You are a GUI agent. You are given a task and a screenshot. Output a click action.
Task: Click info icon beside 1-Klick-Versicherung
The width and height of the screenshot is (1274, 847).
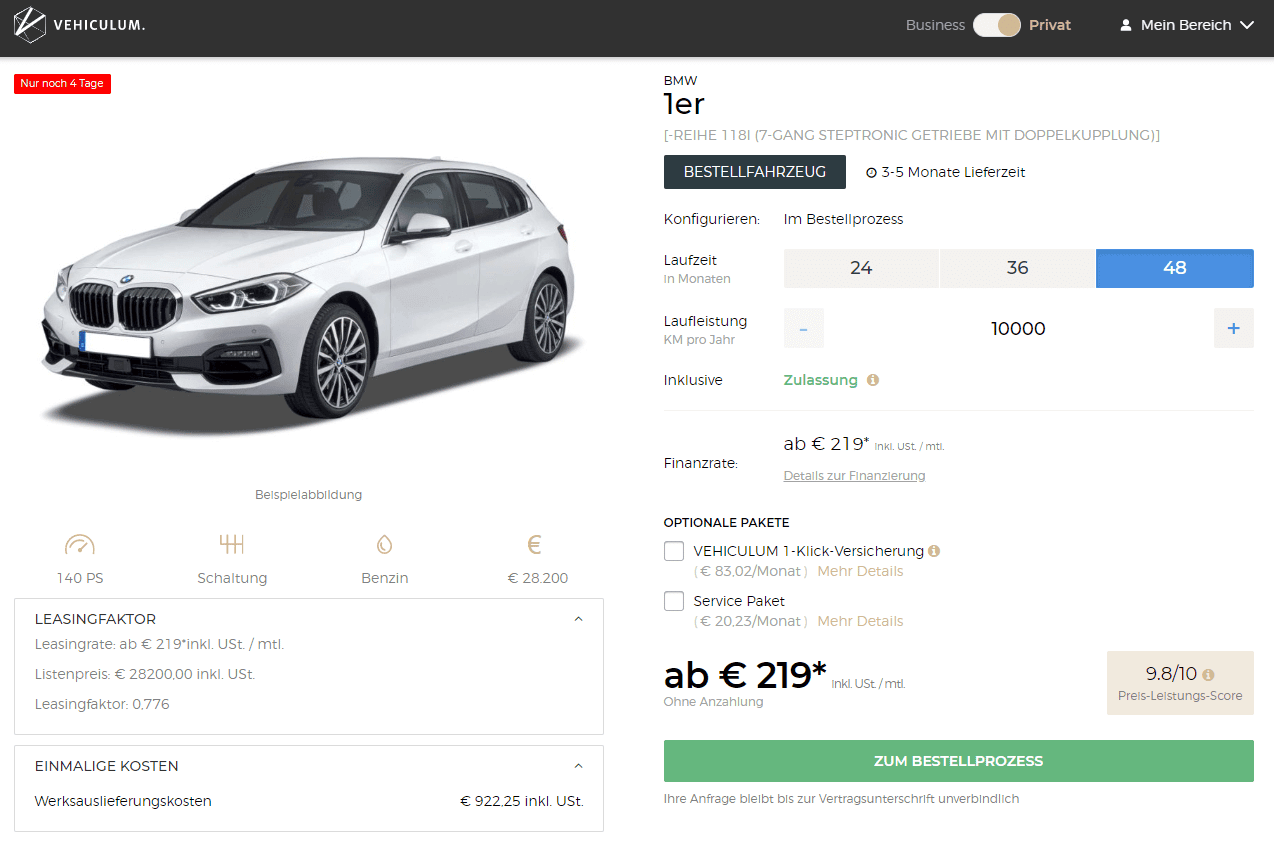(x=934, y=551)
